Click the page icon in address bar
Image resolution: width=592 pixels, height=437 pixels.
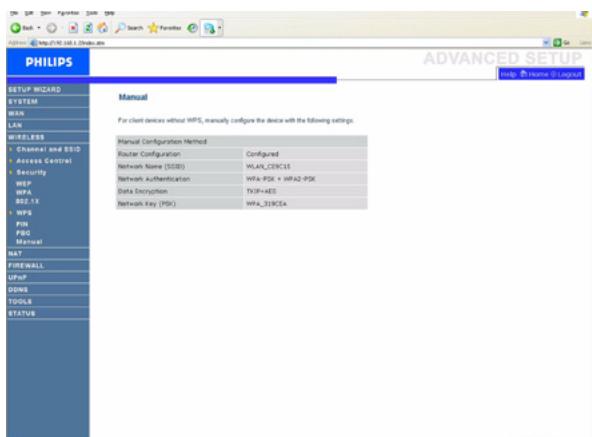point(33,43)
